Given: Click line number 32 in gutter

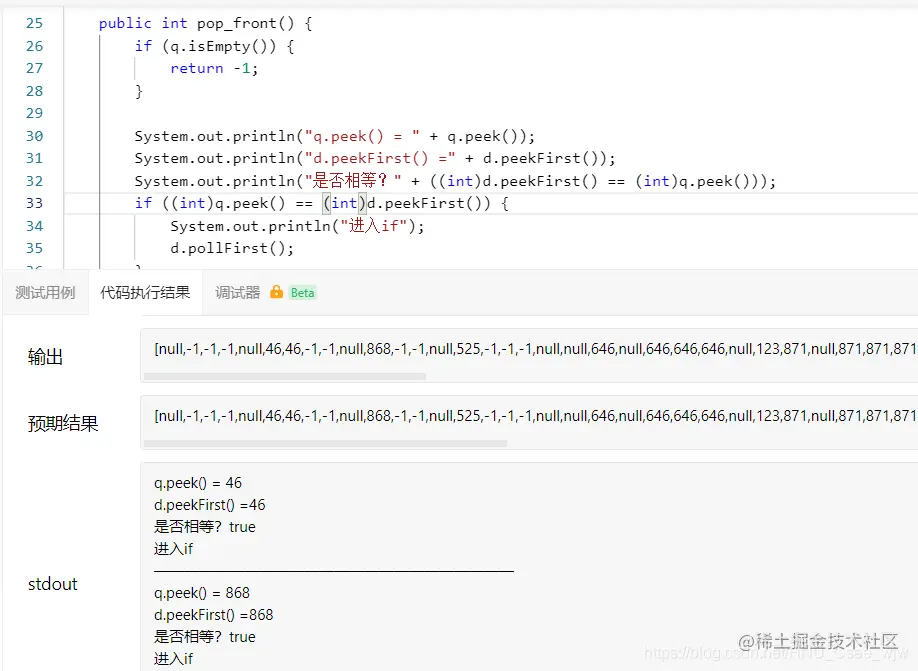Looking at the screenshot, I should coord(35,181).
